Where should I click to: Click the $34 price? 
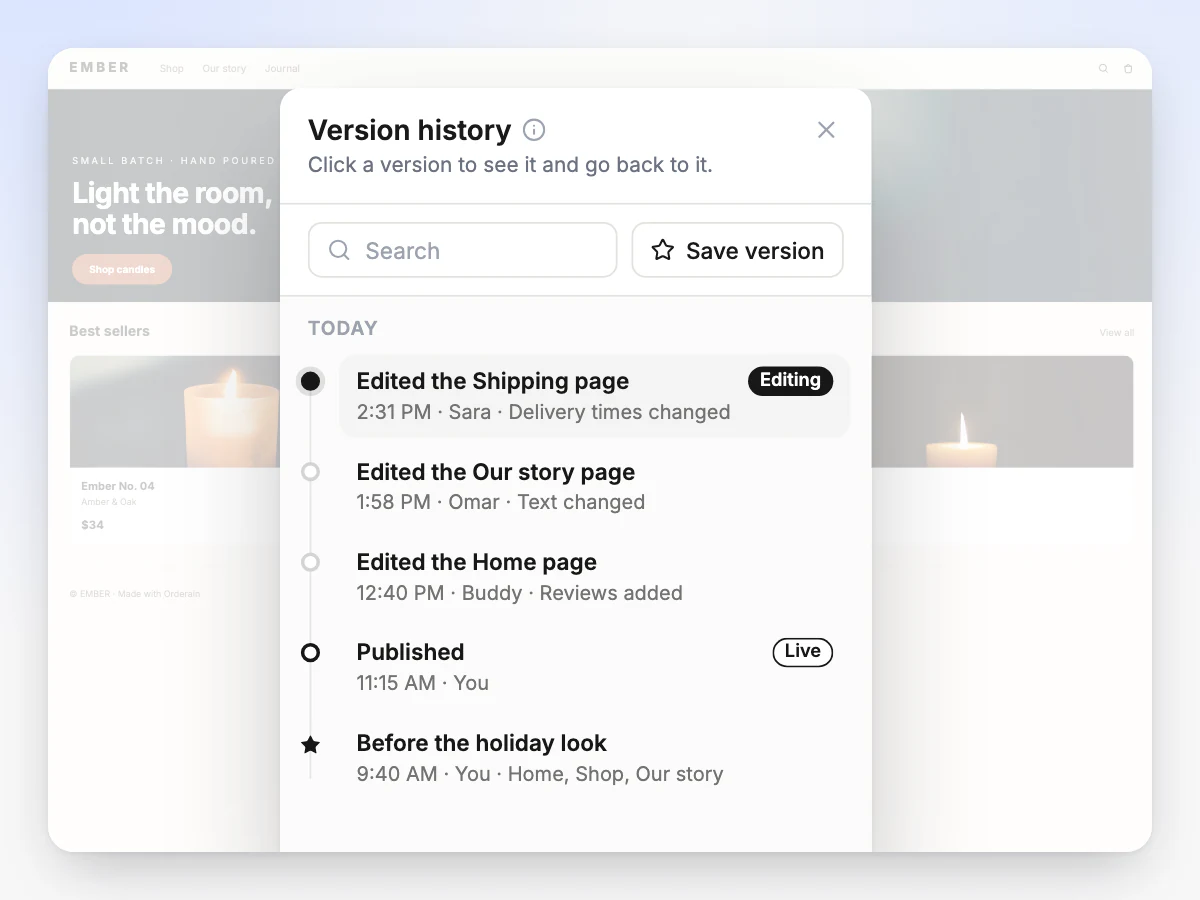[92, 525]
